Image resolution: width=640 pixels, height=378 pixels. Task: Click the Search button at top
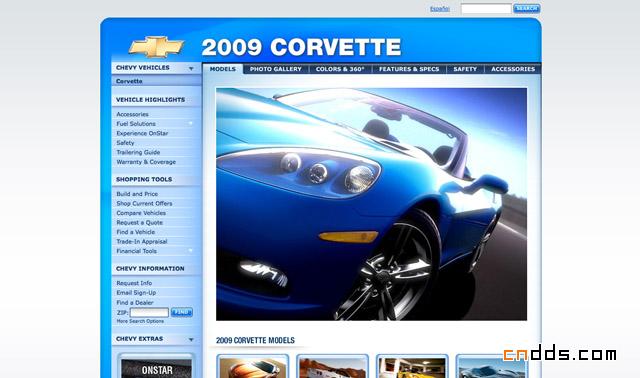pyautogui.click(x=527, y=8)
